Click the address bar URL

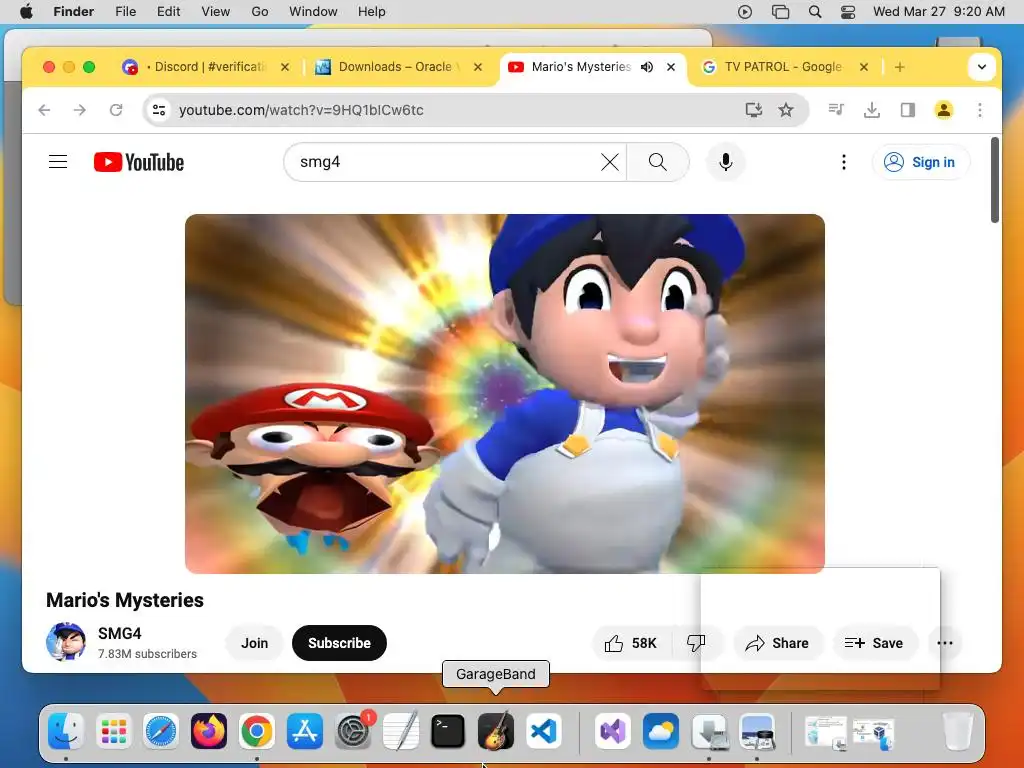301,110
